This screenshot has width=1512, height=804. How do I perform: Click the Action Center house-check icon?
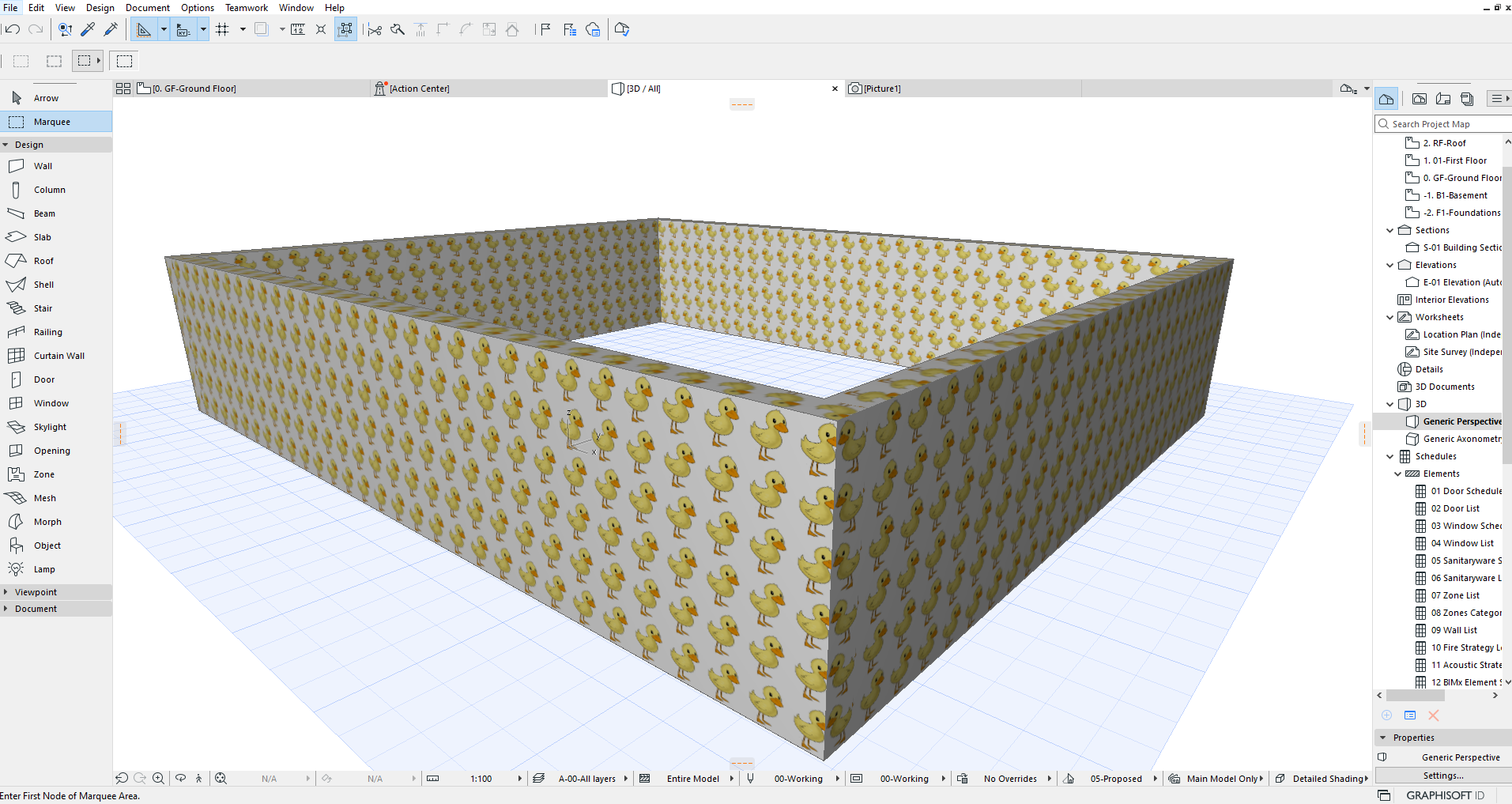[x=622, y=29]
